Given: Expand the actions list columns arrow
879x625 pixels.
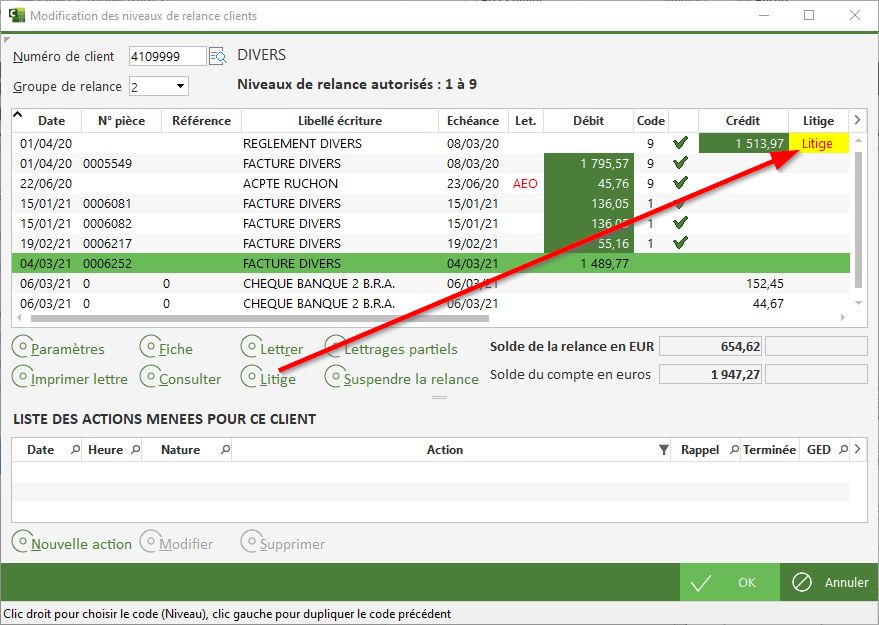Looking at the screenshot, I should point(857,449).
